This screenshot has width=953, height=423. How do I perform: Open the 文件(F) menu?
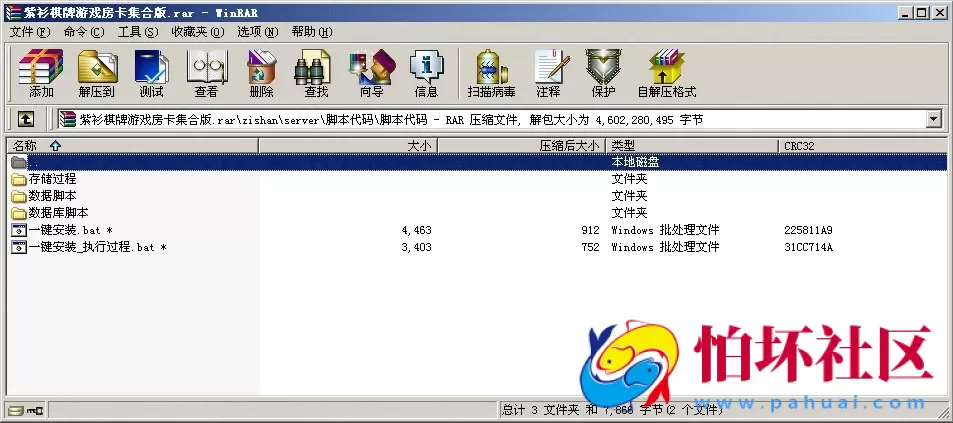(x=30, y=32)
